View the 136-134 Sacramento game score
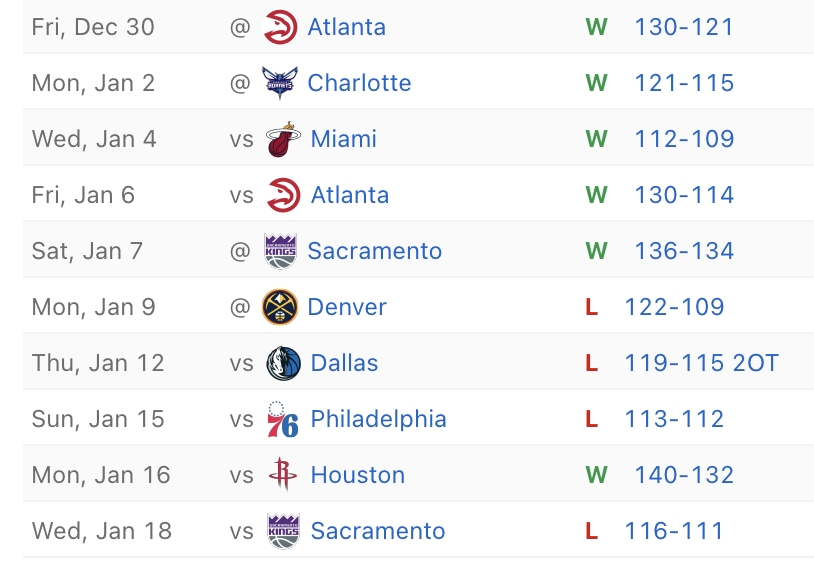The image size is (814, 562). [684, 251]
